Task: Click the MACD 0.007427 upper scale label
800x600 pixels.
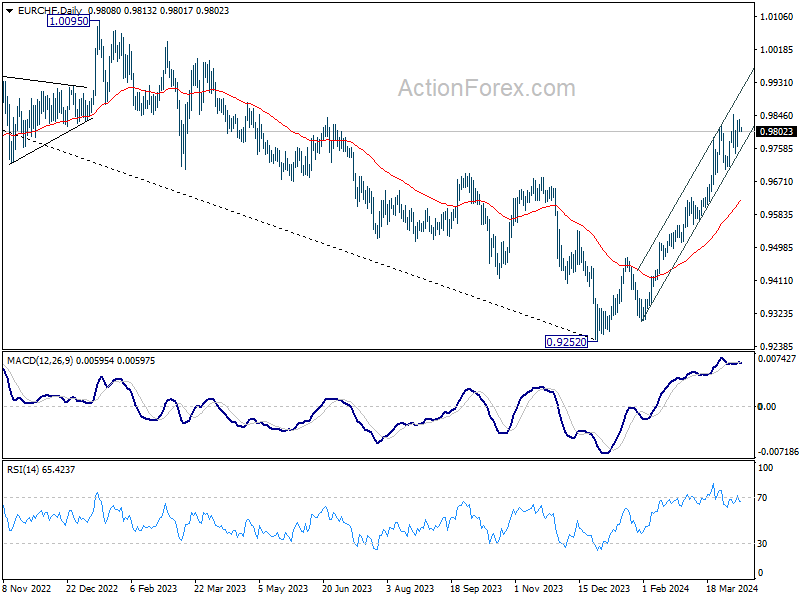Action: pos(777,359)
